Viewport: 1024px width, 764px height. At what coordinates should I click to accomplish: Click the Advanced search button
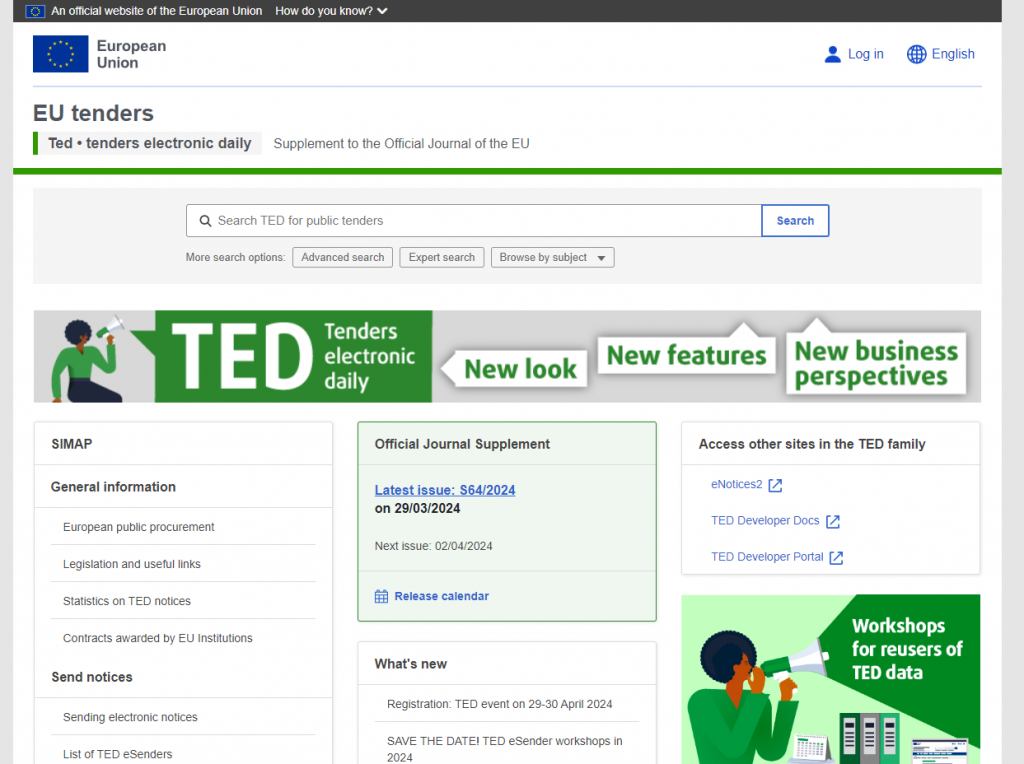click(x=342, y=257)
